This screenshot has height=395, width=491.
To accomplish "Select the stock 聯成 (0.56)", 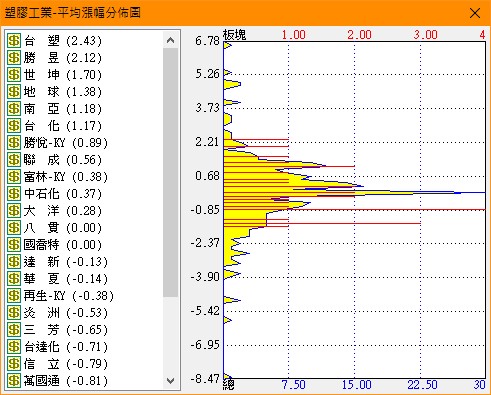I will tap(63, 160).
